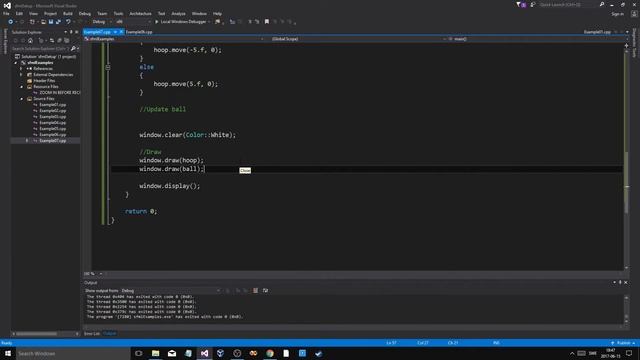Pin the Example07.cpp tab
The image size is (640, 360).
[116, 32]
